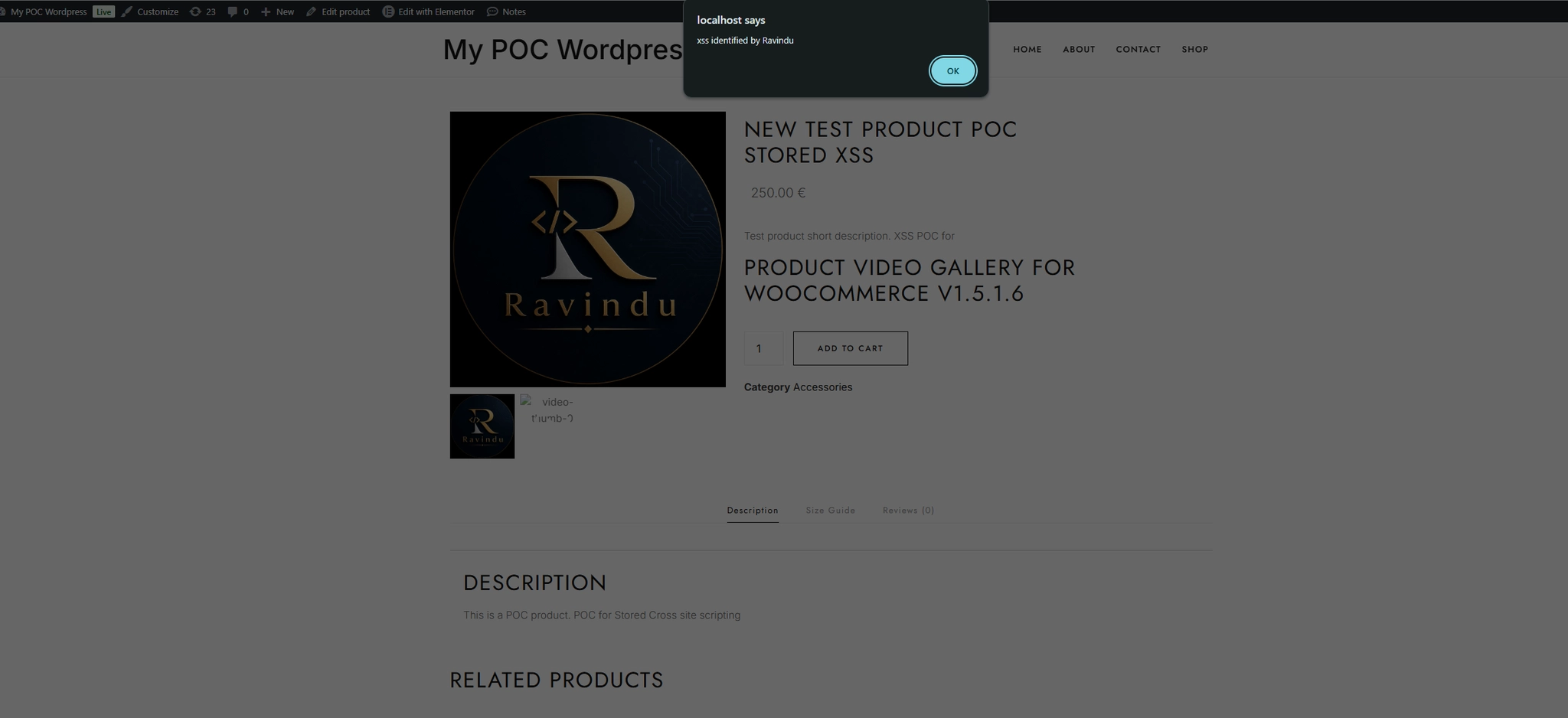
Task: Switch to the Description tab
Action: (x=753, y=511)
